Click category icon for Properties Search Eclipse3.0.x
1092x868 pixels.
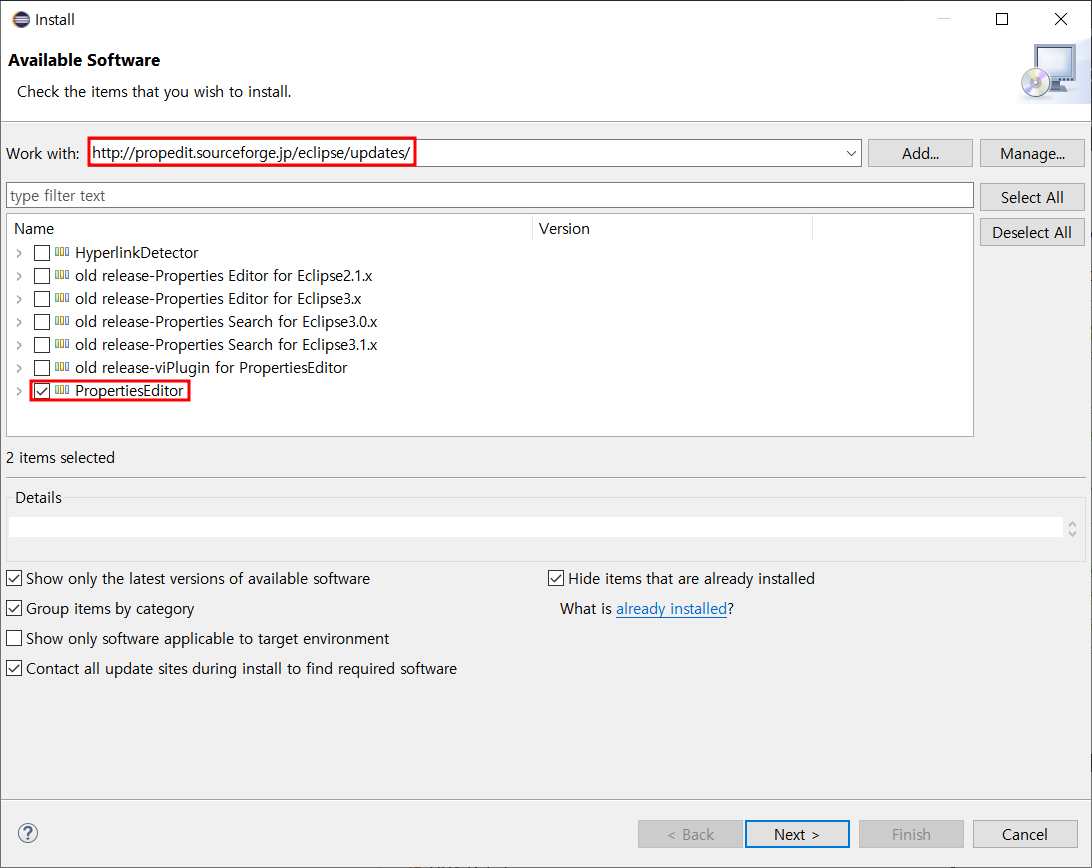pos(62,320)
